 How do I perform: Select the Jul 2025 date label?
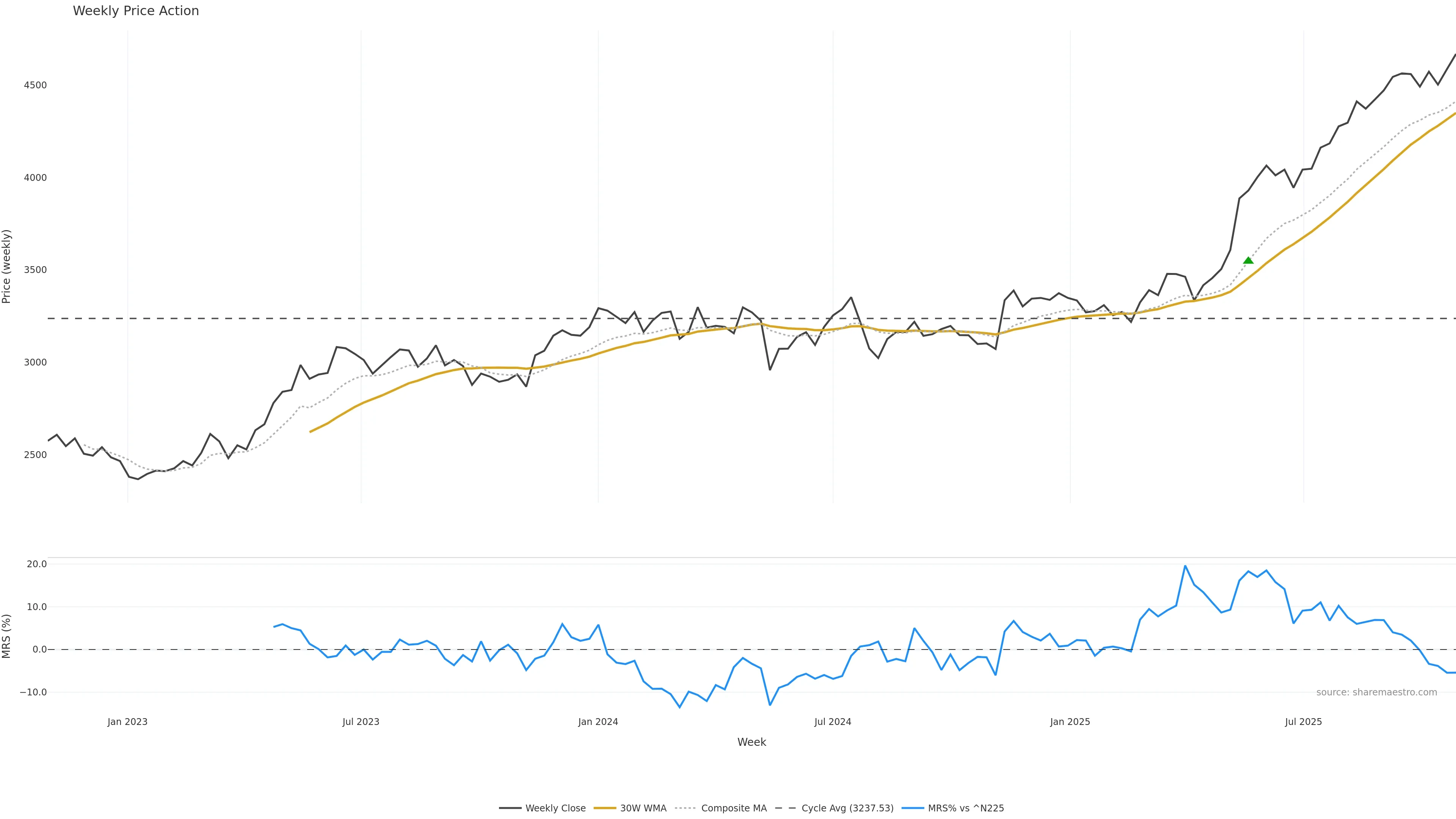(x=1304, y=722)
